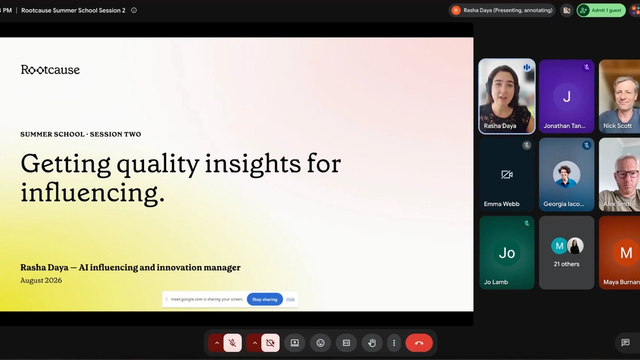Select Emma Webb participant tile
The height and width of the screenshot is (360, 640).
pyautogui.click(x=507, y=174)
